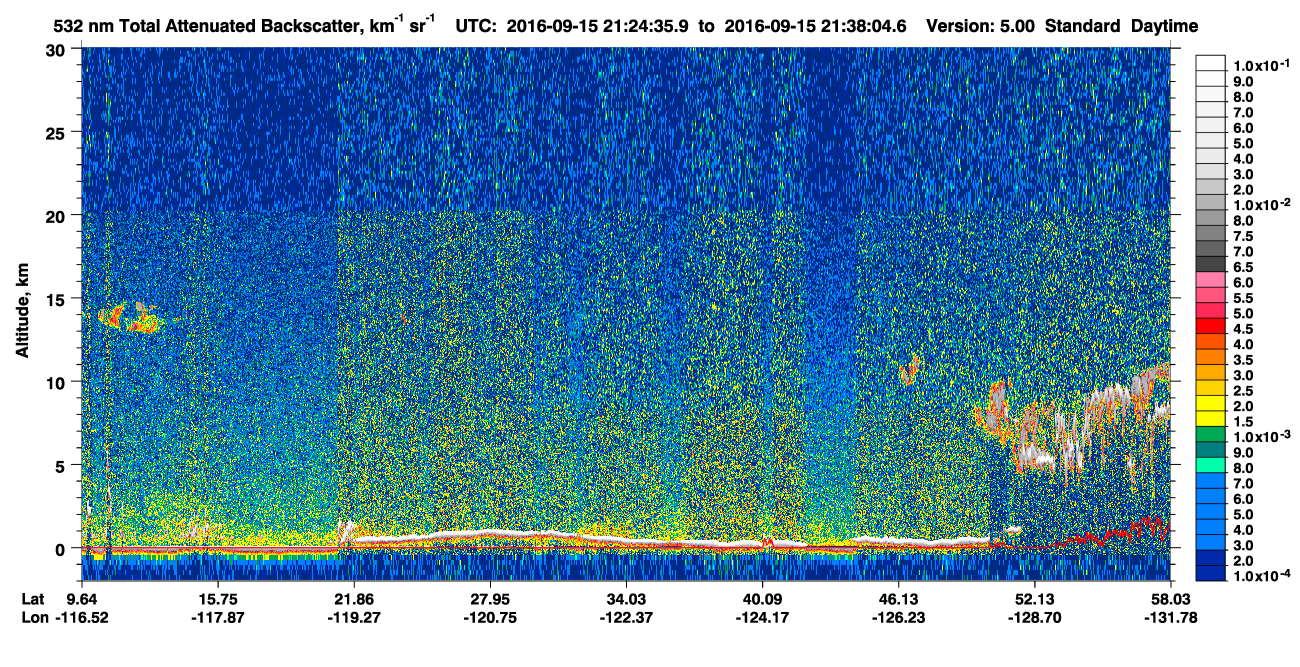The width and height of the screenshot is (1300, 667).
Task: Click the 'Lon' row label
Action: (x=34, y=617)
